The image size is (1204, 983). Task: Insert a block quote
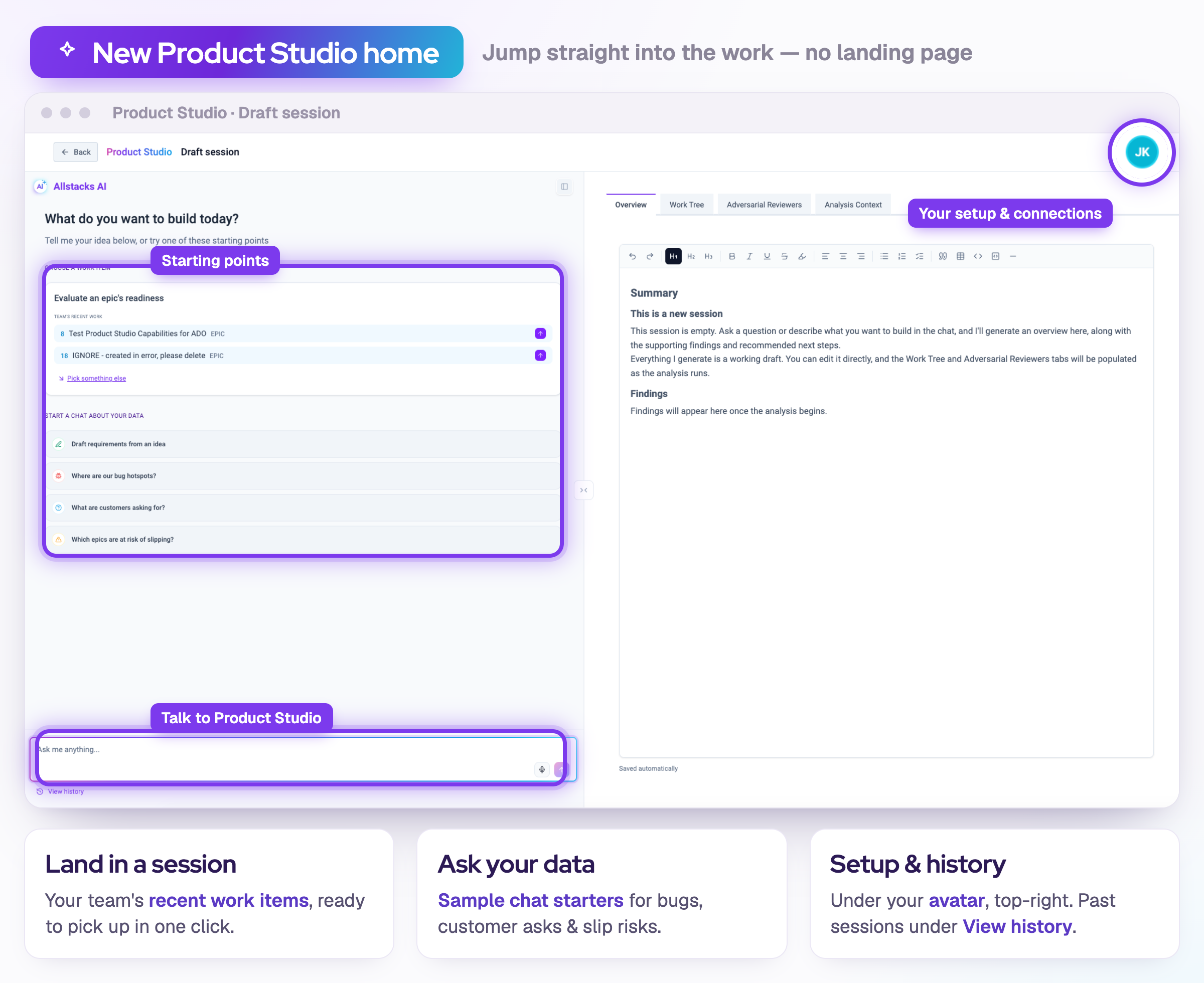[942, 256]
